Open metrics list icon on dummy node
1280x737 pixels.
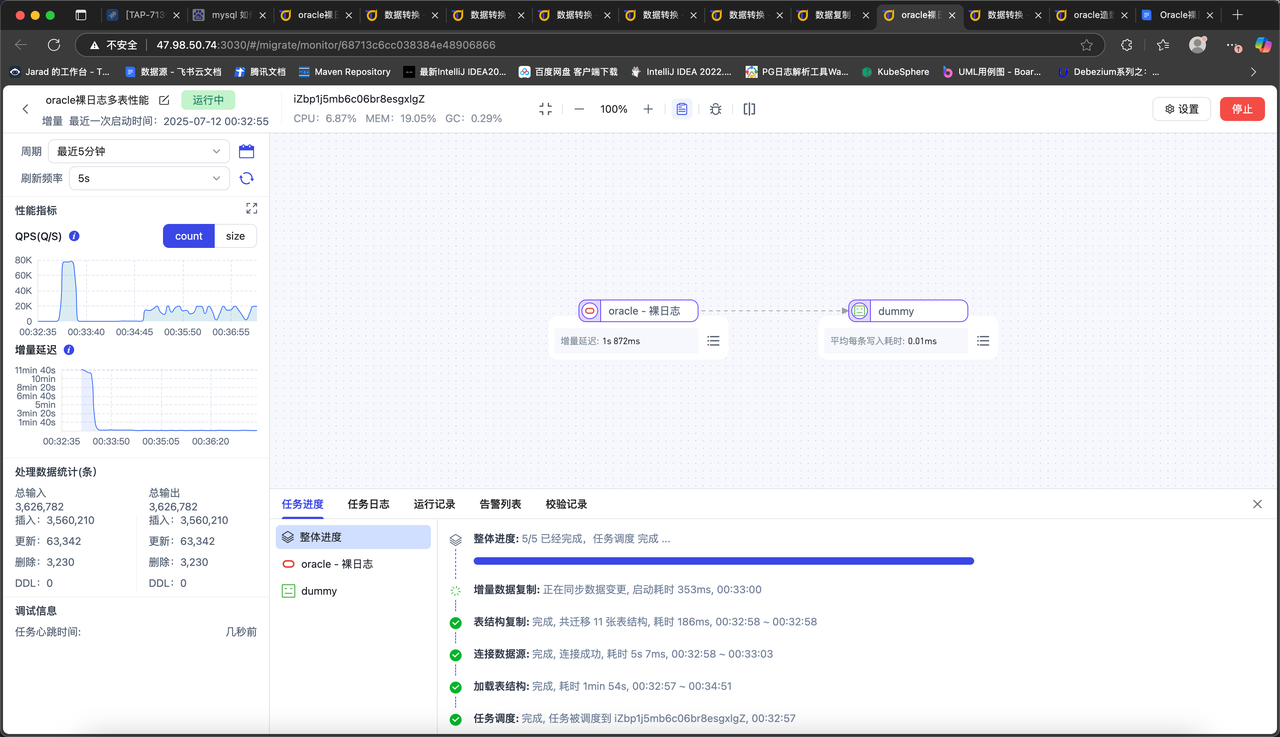pos(982,340)
